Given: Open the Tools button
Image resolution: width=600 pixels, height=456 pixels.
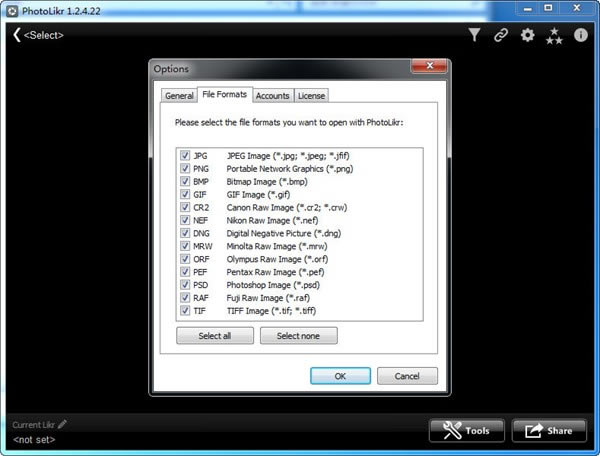Looking at the screenshot, I should coord(467,431).
